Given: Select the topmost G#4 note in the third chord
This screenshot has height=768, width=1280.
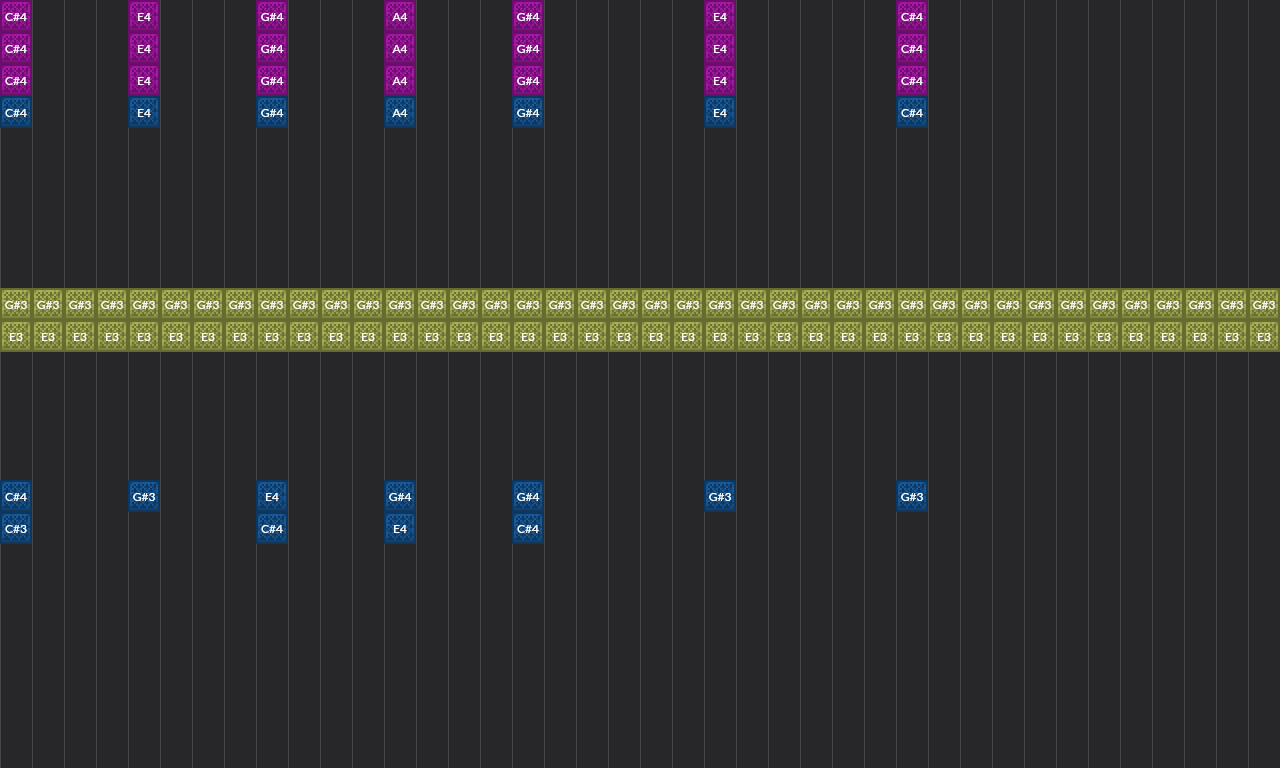Looking at the screenshot, I should 271,17.
